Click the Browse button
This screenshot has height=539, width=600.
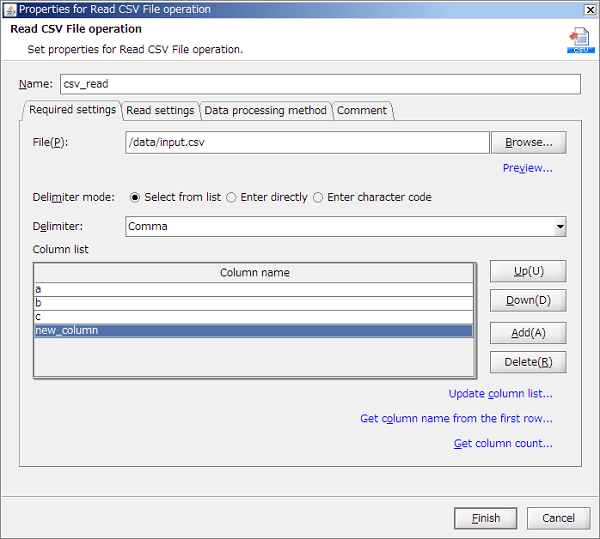click(x=528, y=143)
